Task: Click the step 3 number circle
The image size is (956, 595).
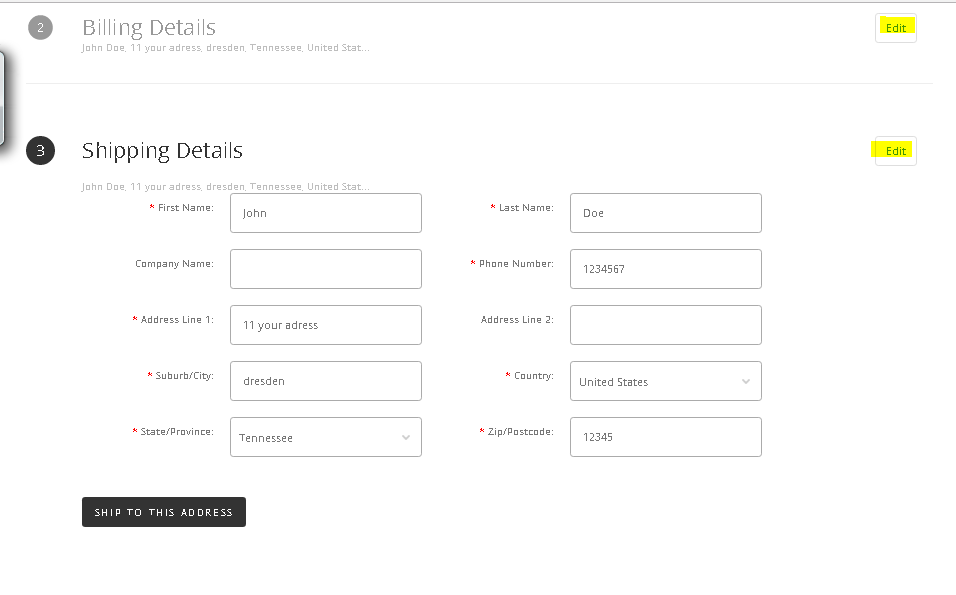Action: tap(40, 151)
